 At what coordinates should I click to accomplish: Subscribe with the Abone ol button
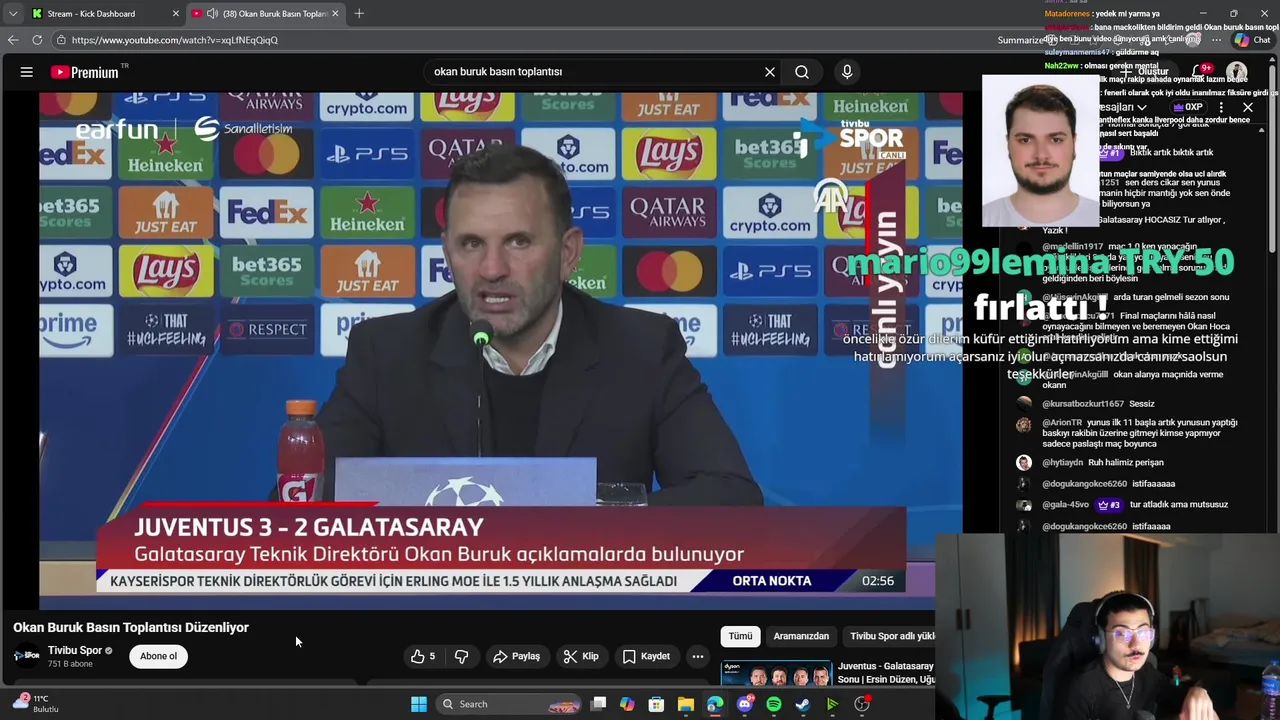[x=158, y=656]
